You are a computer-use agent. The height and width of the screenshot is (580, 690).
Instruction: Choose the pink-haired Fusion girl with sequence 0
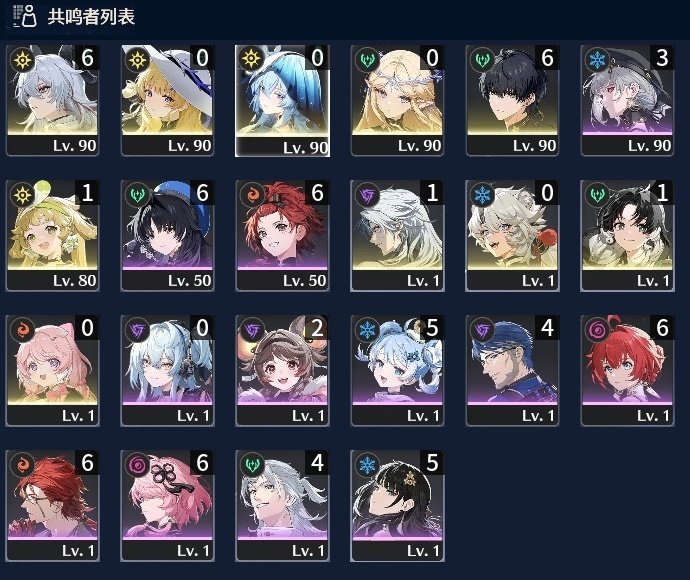(52, 371)
